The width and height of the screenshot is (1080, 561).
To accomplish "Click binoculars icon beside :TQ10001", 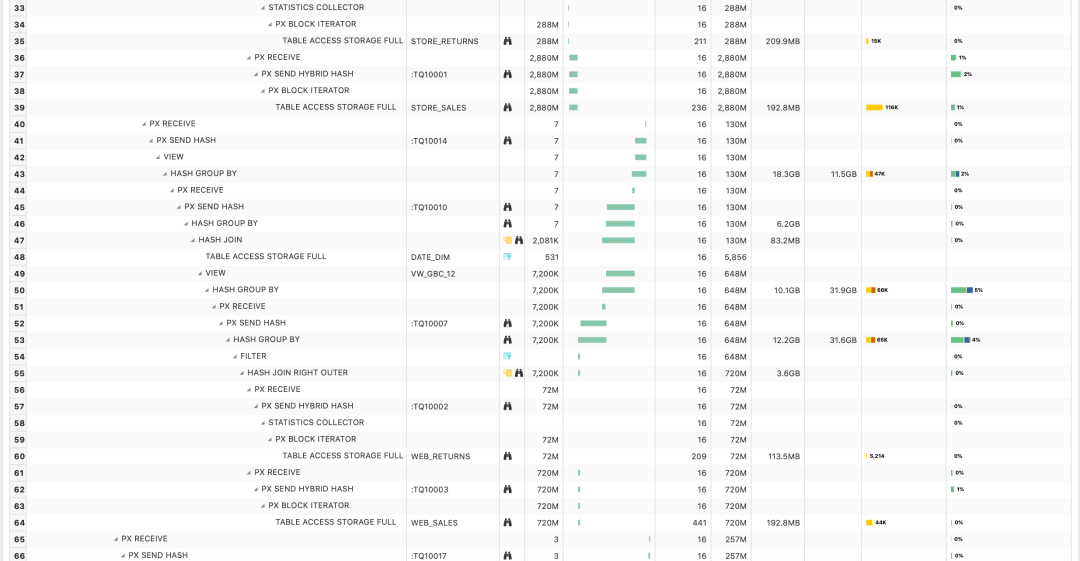I will pos(507,74).
